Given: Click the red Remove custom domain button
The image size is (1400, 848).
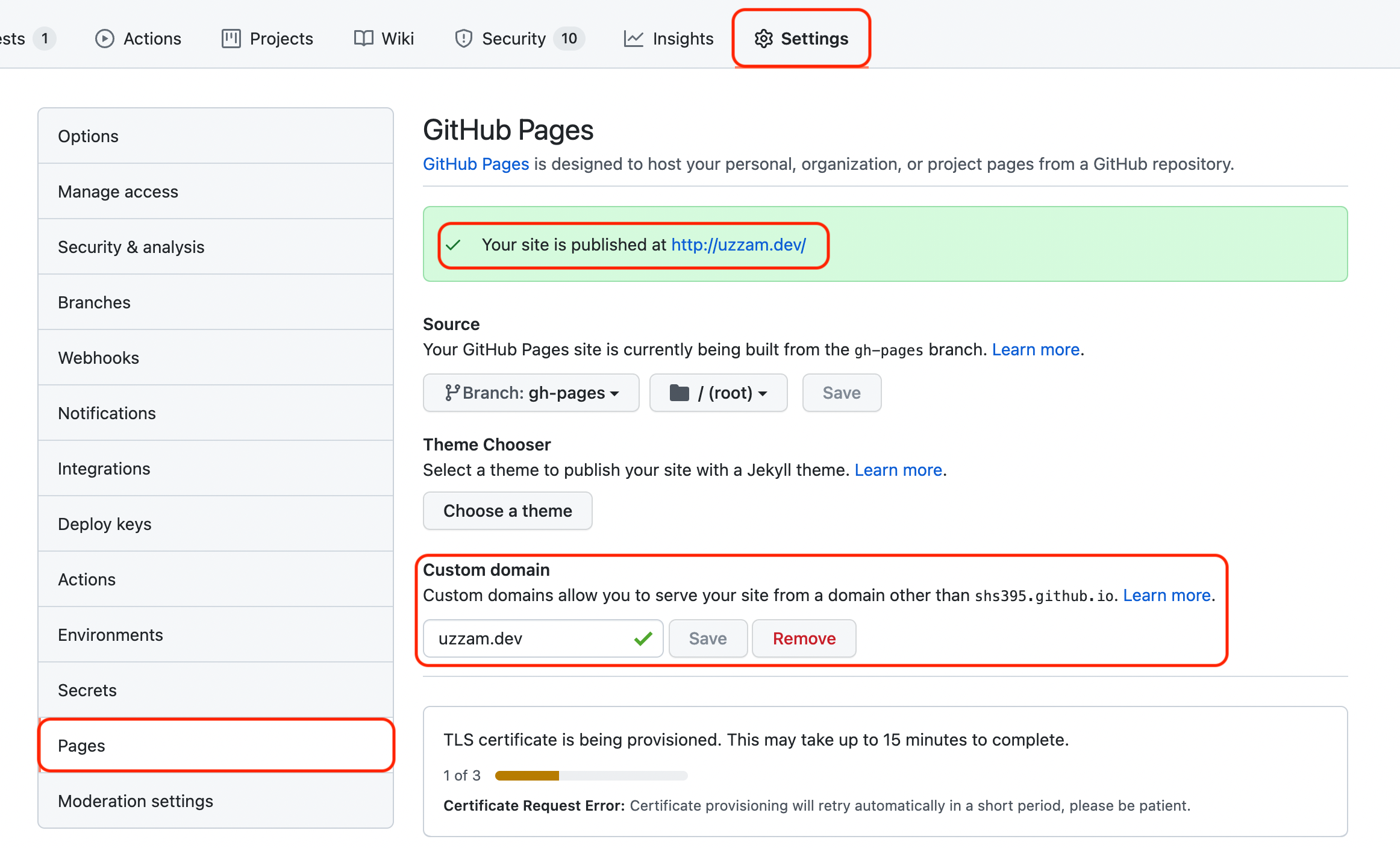Looking at the screenshot, I should point(804,638).
